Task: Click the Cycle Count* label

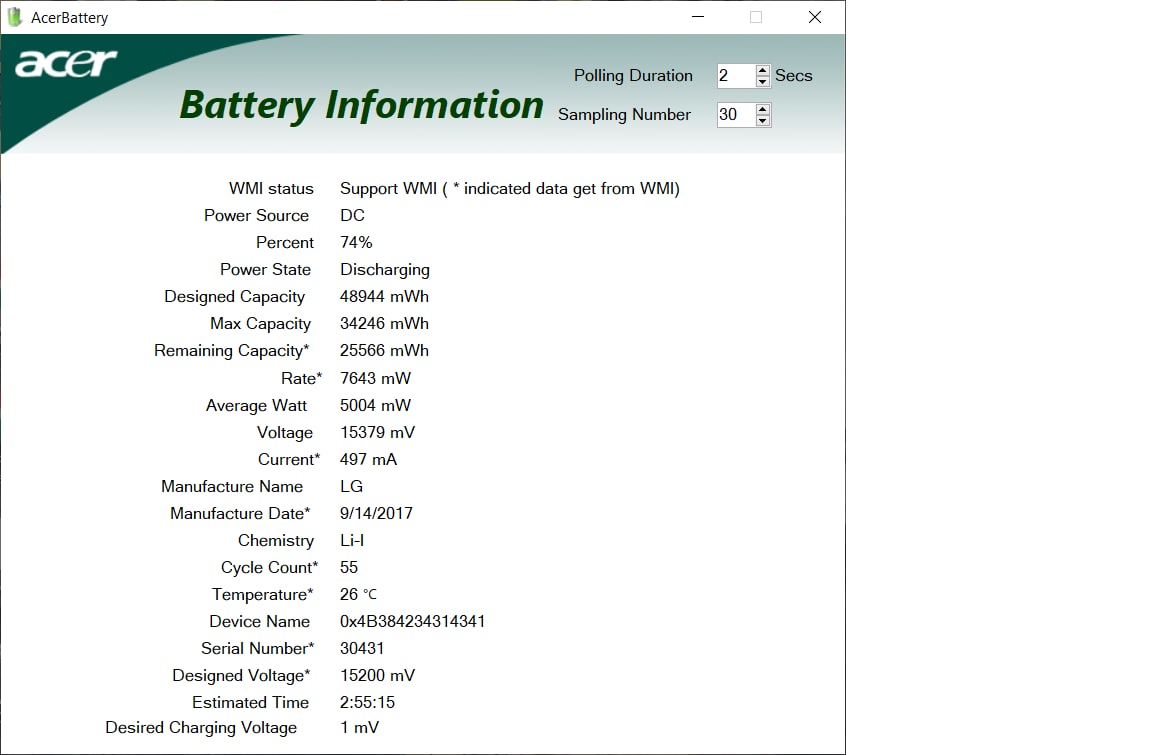Action: (x=270, y=568)
